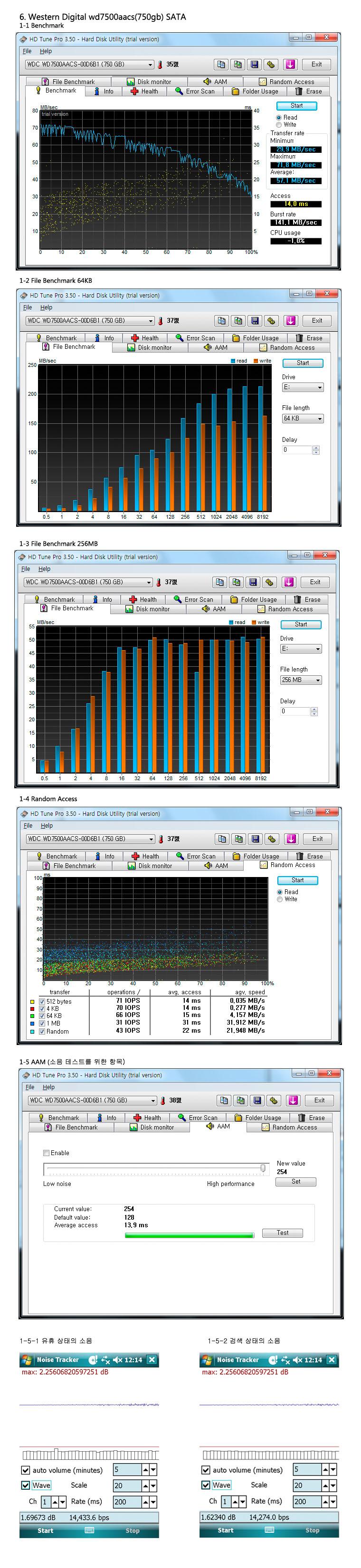Click Rate (ms) field in right Noise Tracker

tap(307, 1501)
